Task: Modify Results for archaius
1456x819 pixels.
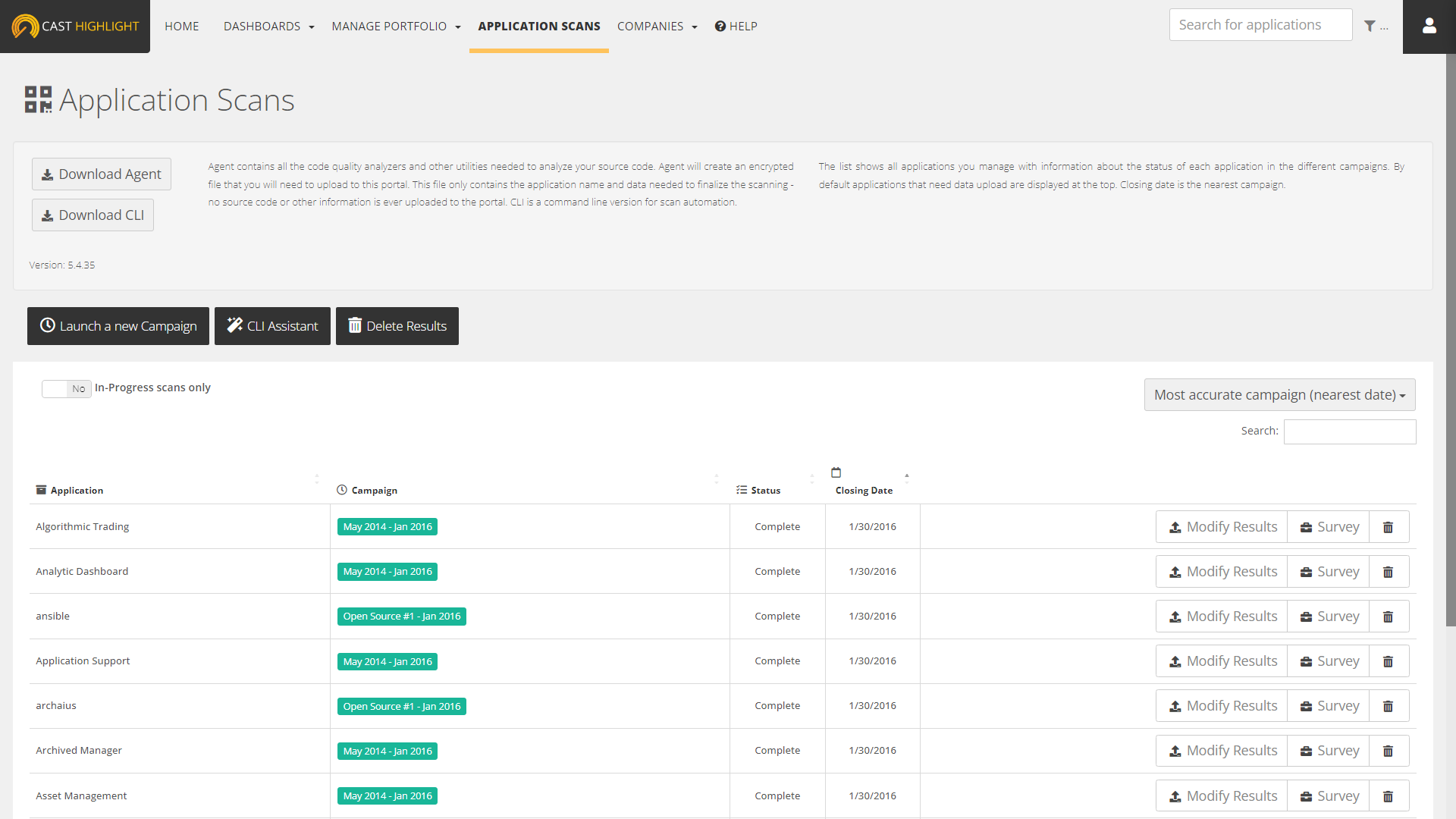Action: [1222, 706]
